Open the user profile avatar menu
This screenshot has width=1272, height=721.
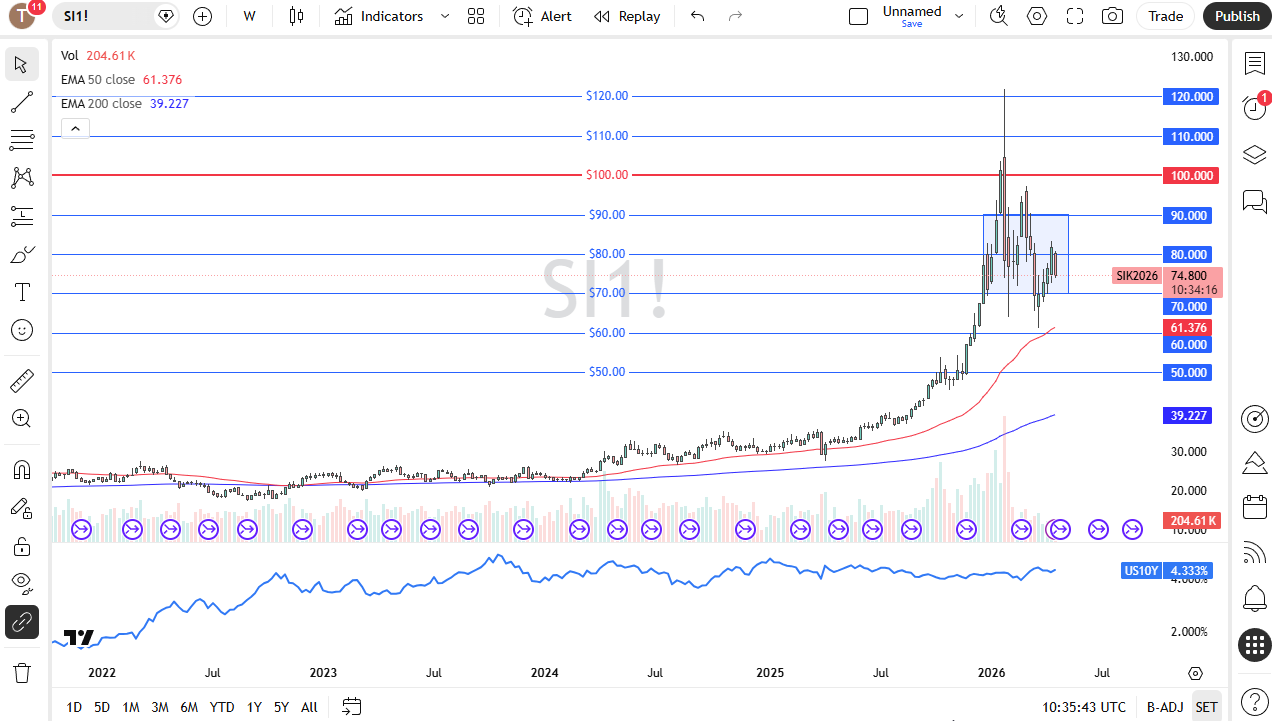tap(22, 15)
